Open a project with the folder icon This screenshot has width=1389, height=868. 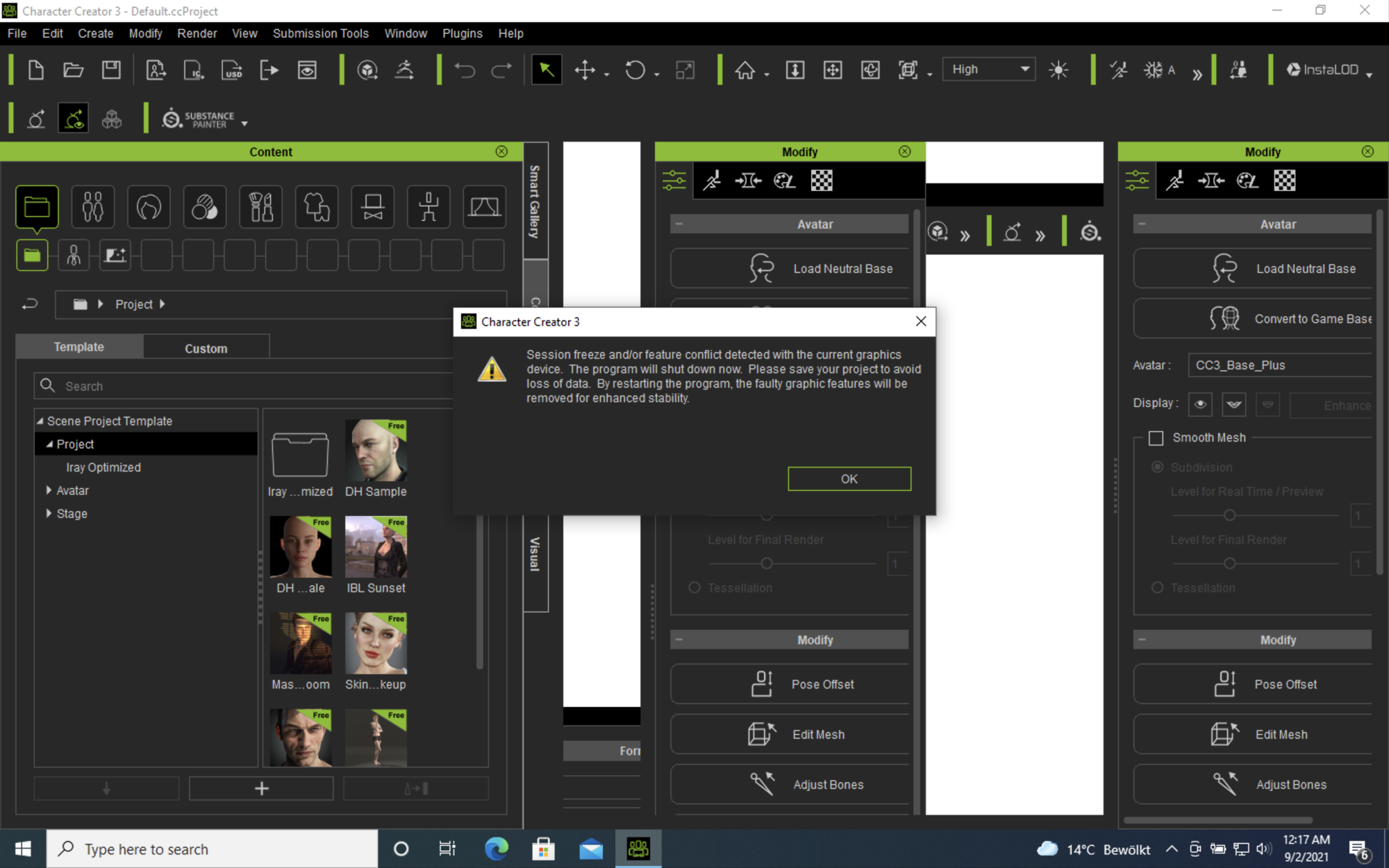pos(74,70)
